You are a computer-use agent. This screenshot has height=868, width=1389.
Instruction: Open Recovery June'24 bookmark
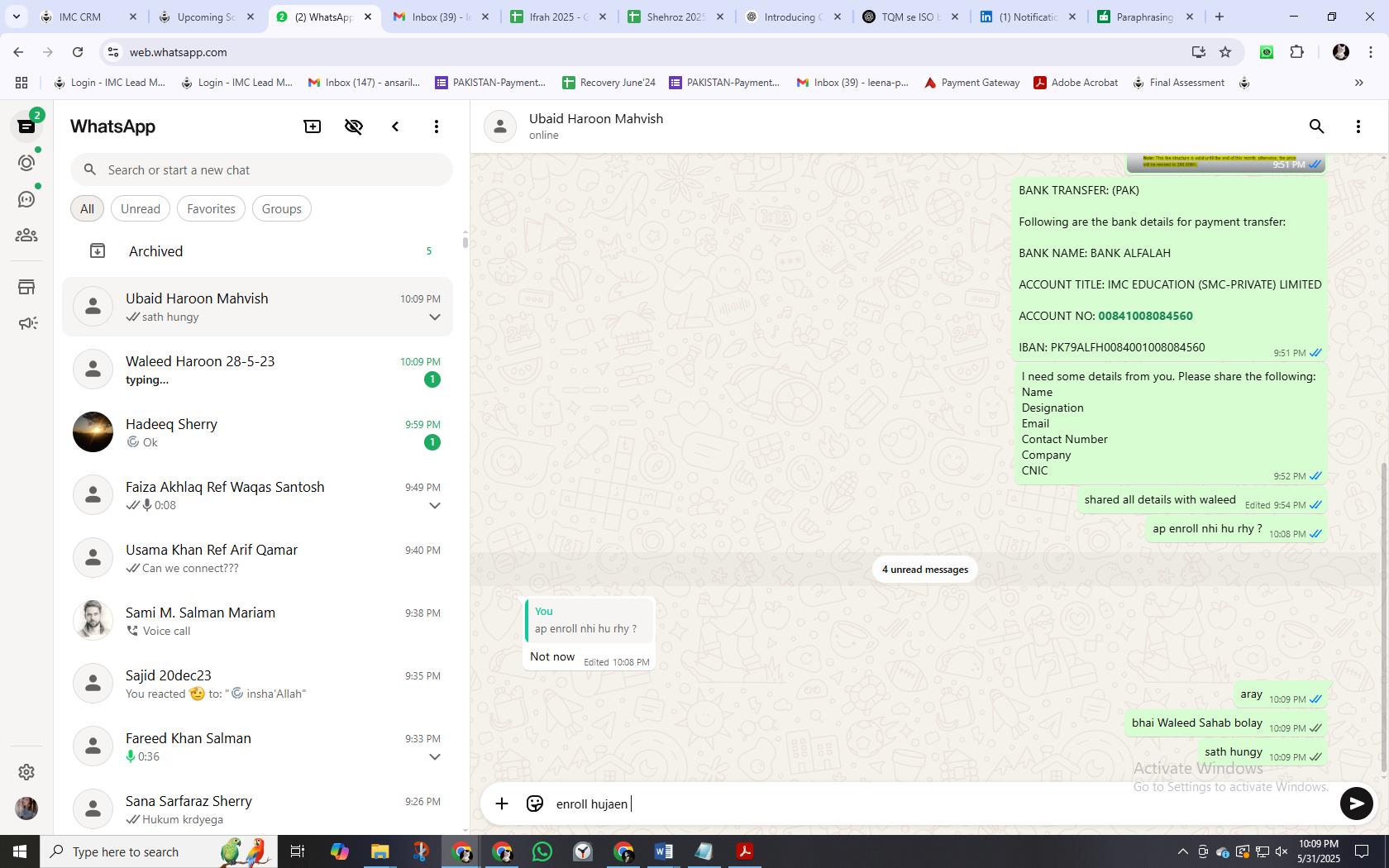pos(609,83)
